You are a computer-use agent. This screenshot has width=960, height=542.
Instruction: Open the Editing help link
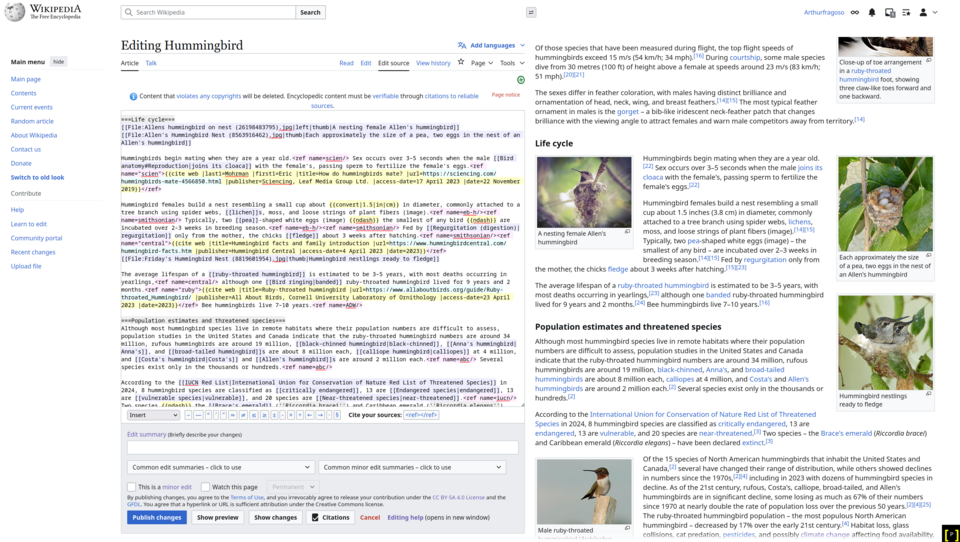click(x=405, y=518)
